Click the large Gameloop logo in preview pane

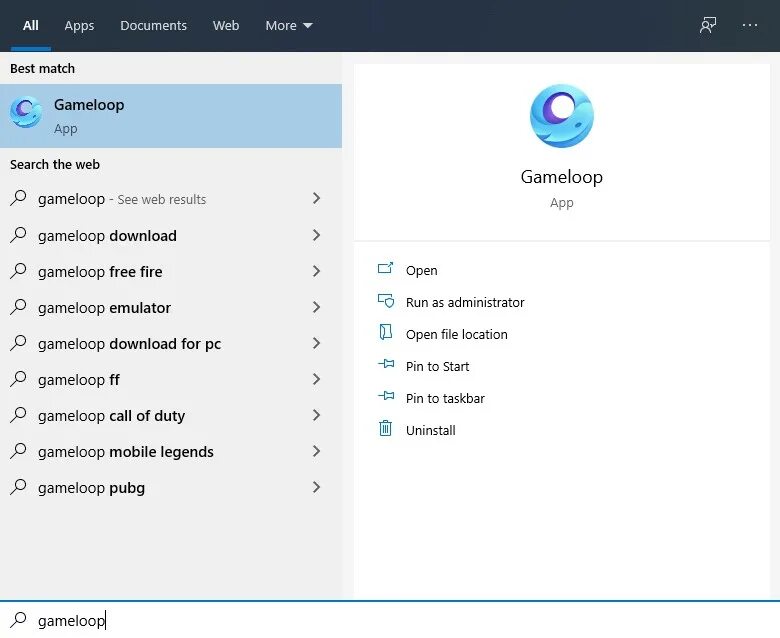[562, 116]
